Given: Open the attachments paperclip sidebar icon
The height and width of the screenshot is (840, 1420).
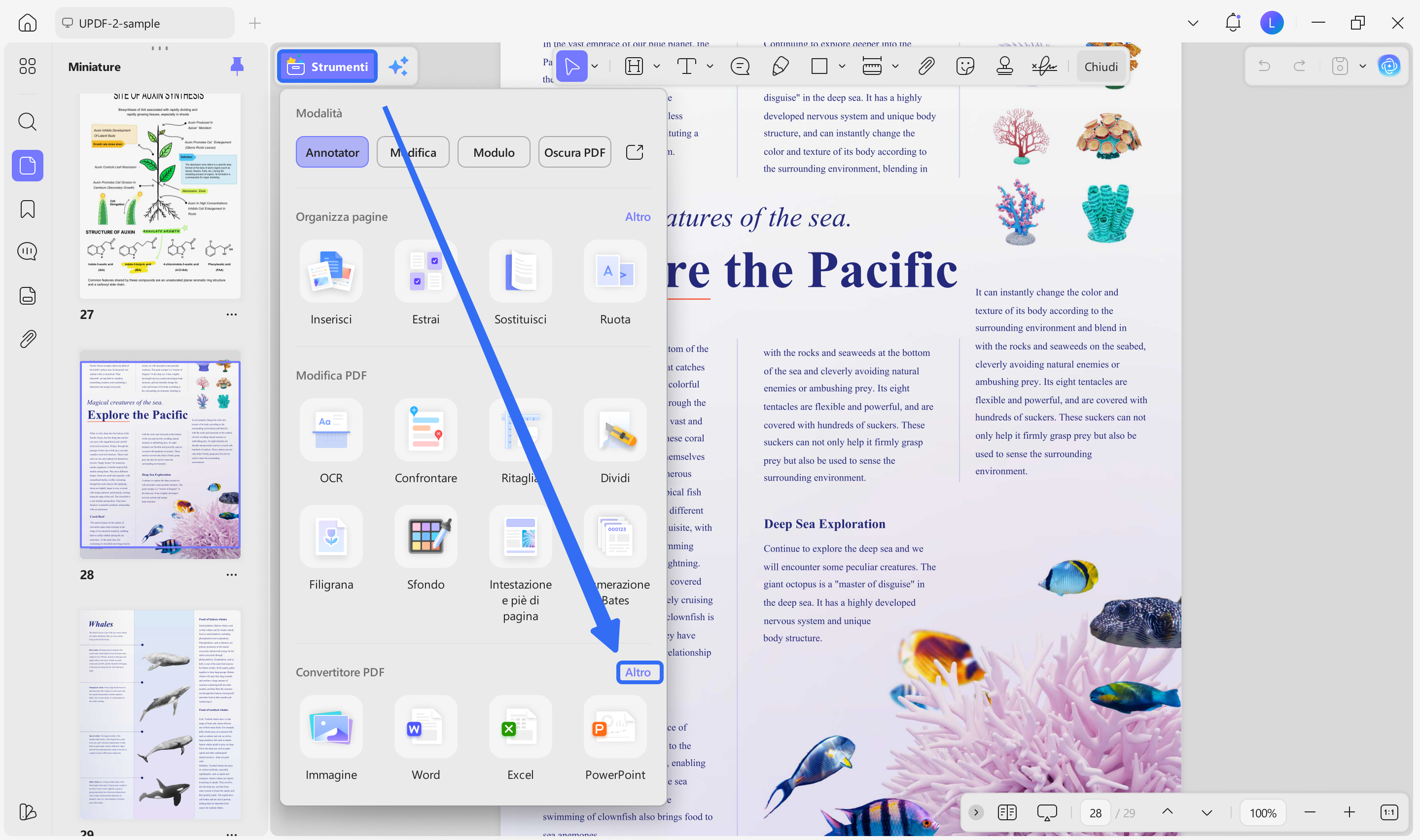Looking at the screenshot, I should 27,339.
